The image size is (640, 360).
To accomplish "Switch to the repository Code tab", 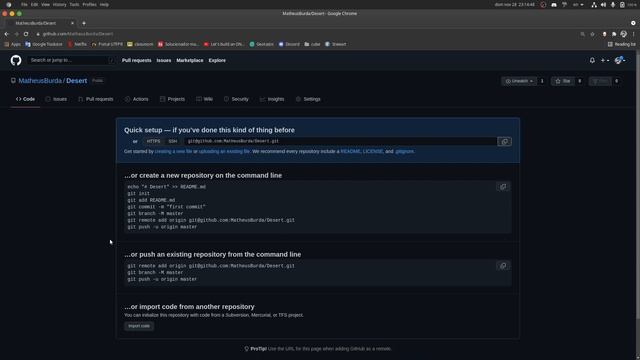I will click(25, 99).
